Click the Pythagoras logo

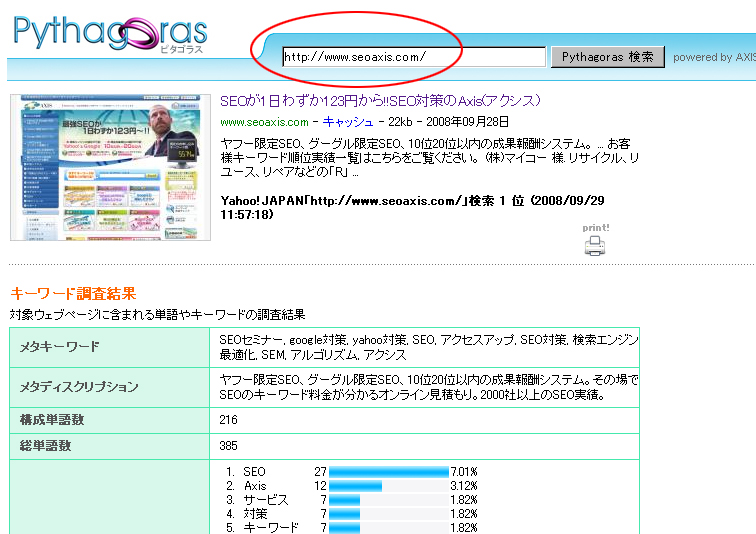pyautogui.click(x=110, y=37)
